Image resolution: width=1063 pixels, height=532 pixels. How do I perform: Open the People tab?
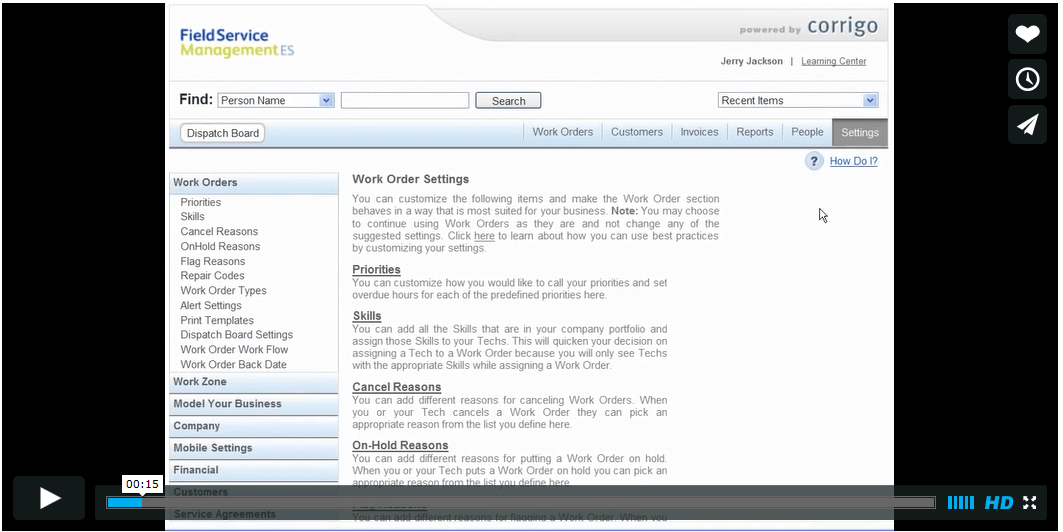click(807, 132)
